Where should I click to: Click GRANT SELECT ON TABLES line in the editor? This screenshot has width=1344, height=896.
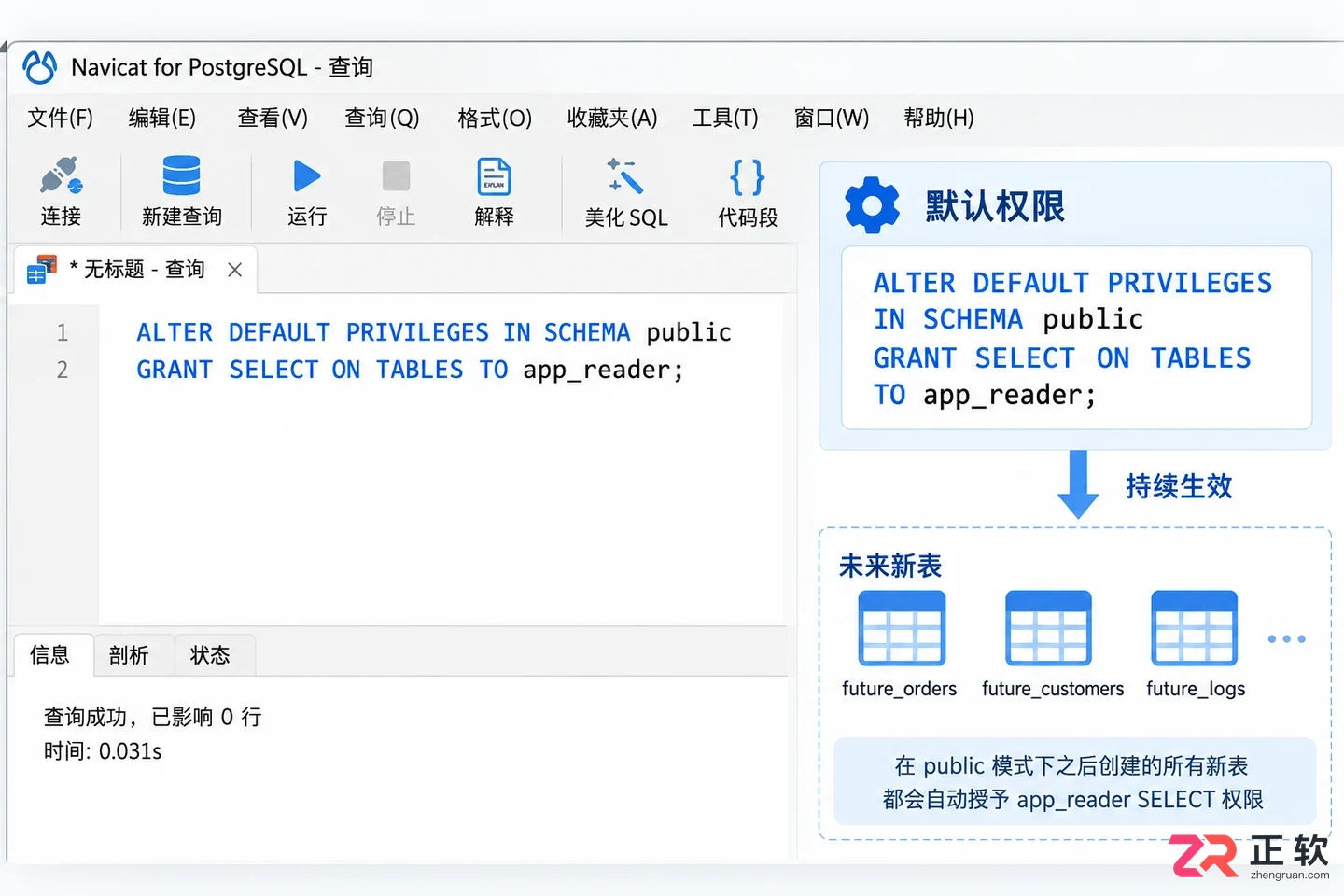[410, 371]
